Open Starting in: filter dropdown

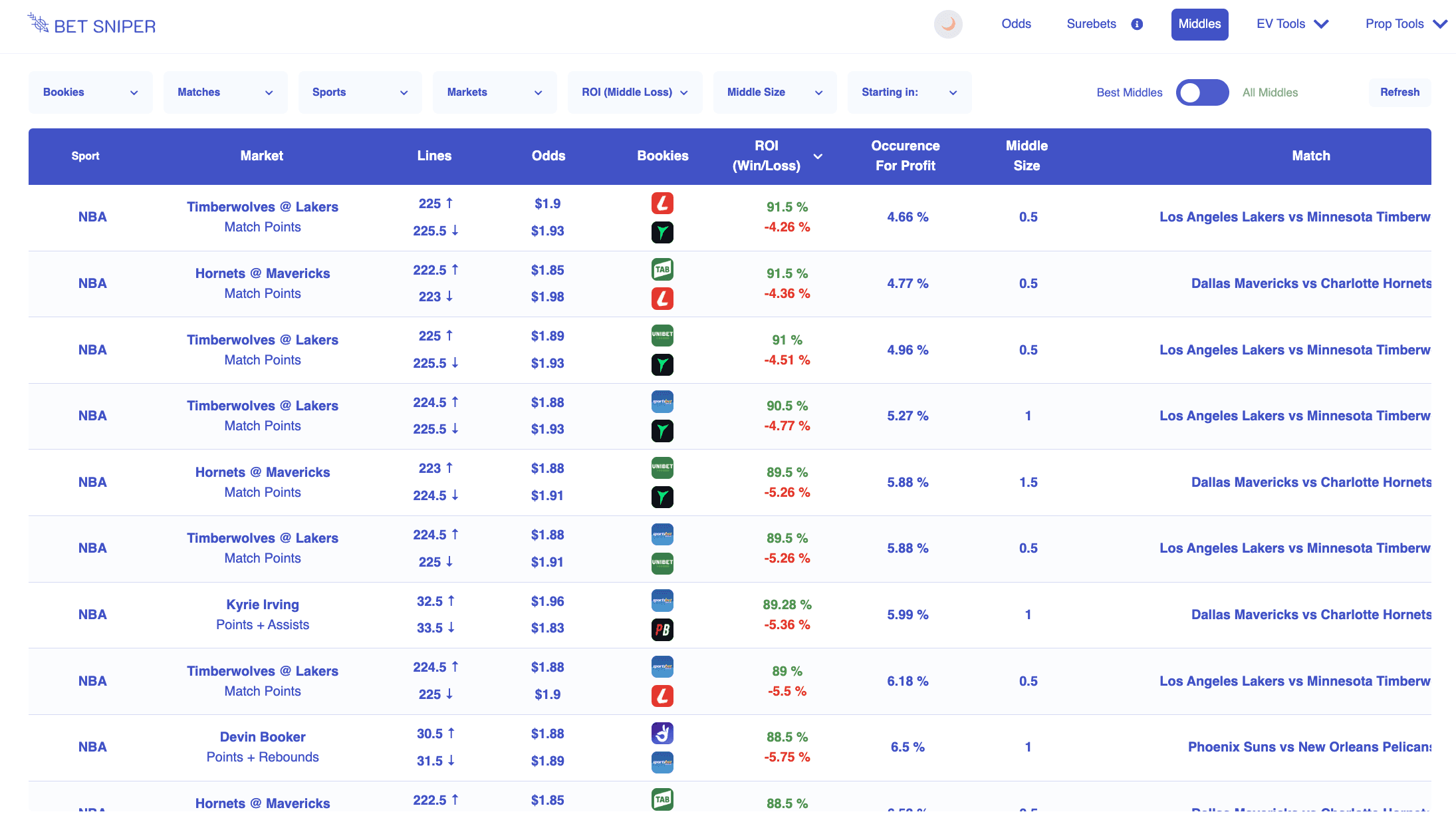[x=909, y=92]
